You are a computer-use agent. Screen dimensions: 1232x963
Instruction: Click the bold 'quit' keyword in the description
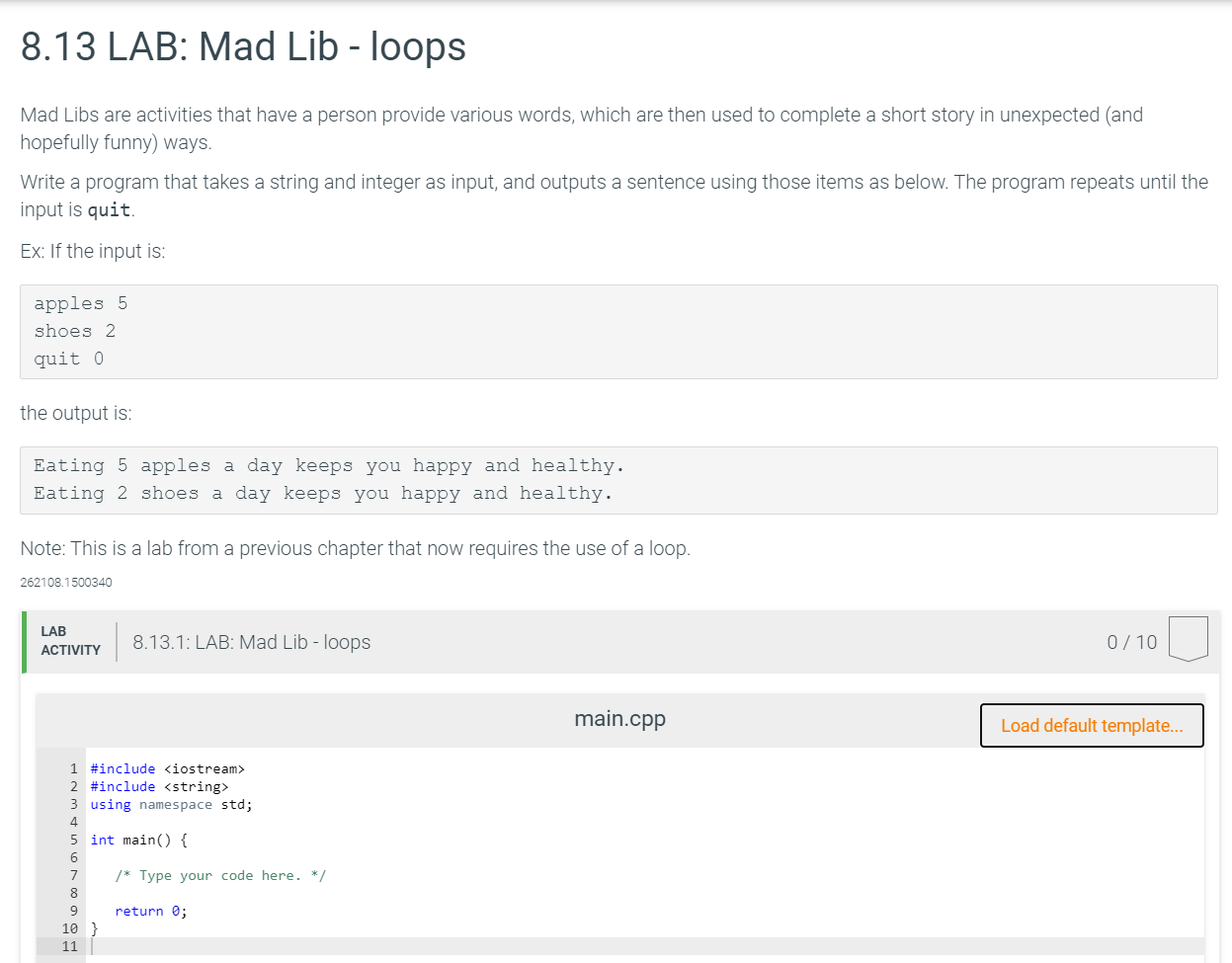(109, 210)
